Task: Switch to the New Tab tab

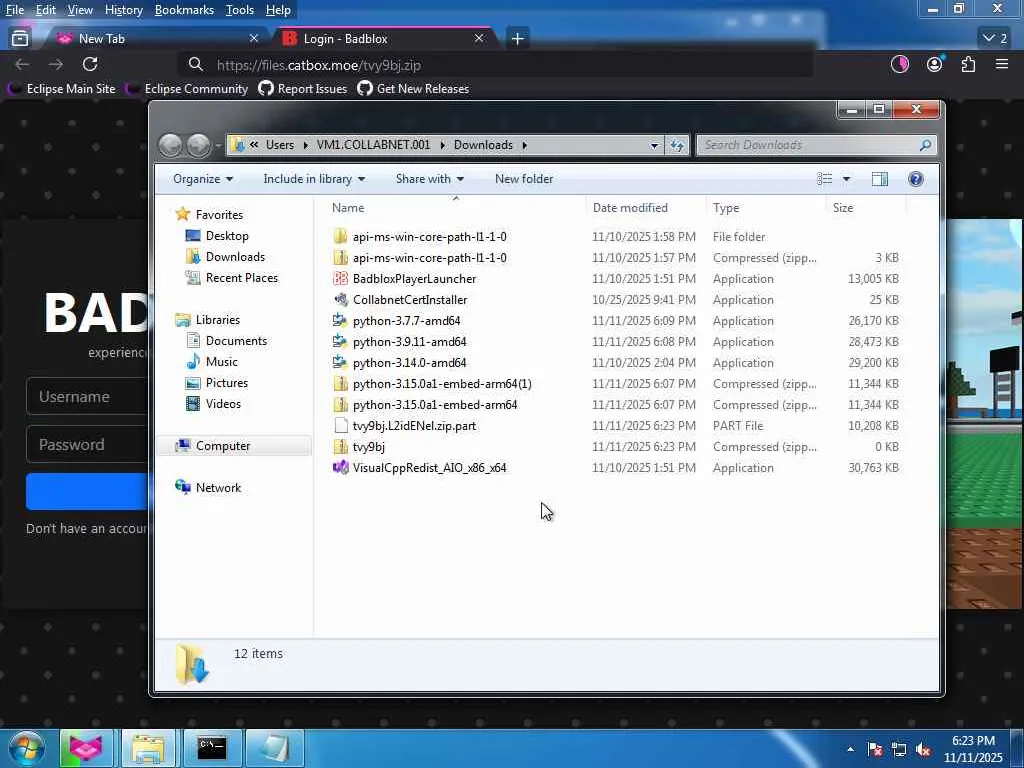Action: pyautogui.click(x=157, y=39)
